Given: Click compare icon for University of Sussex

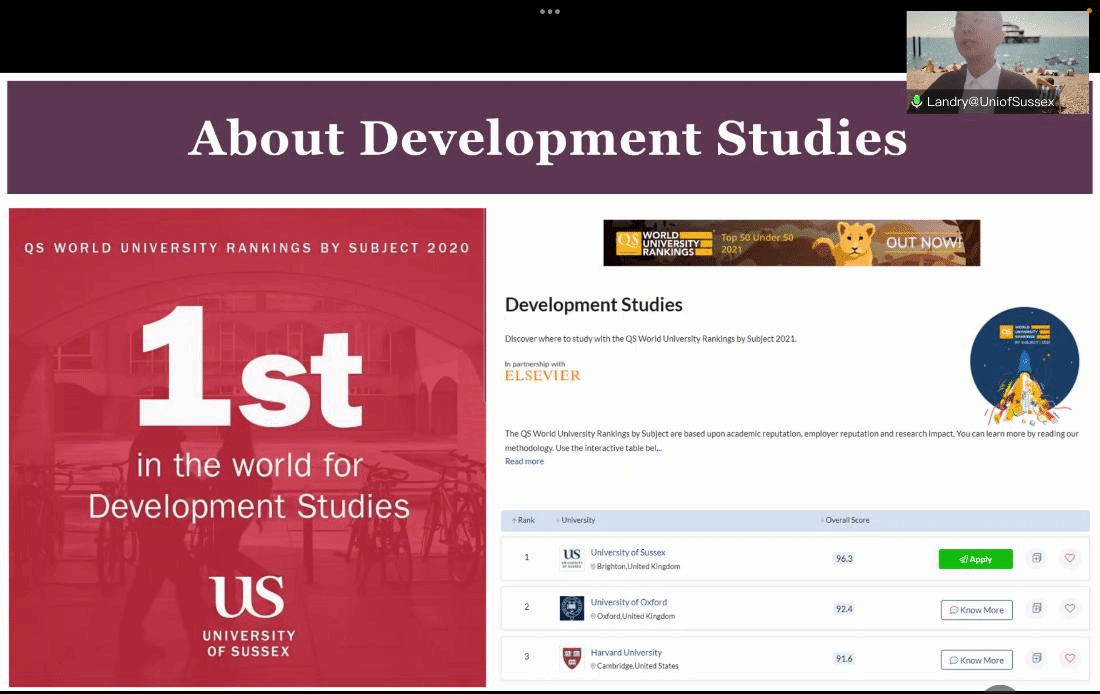Looking at the screenshot, I should [x=1037, y=558].
